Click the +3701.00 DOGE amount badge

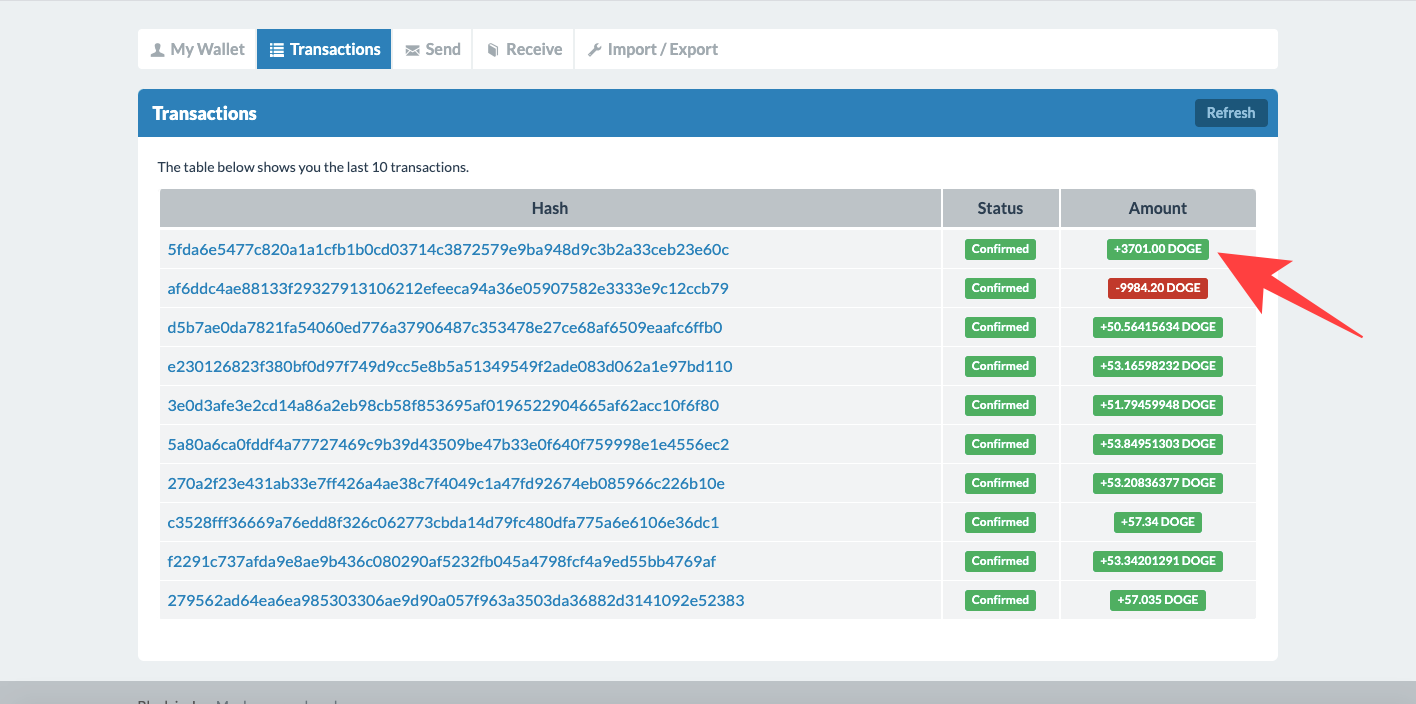click(x=1158, y=249)
